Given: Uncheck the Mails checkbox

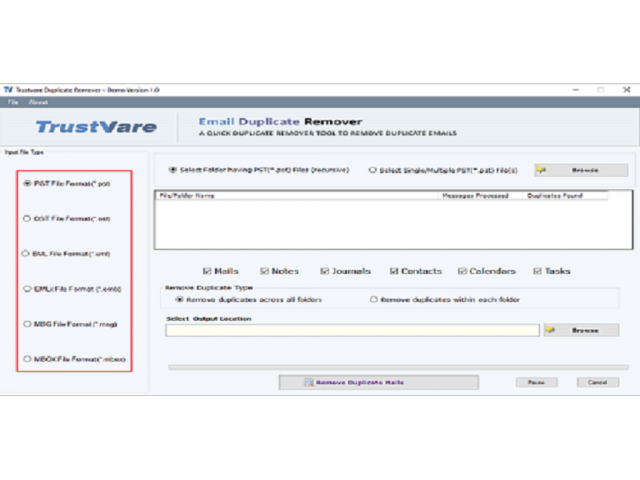Looking at the screenshot, I should pos(207,271).
